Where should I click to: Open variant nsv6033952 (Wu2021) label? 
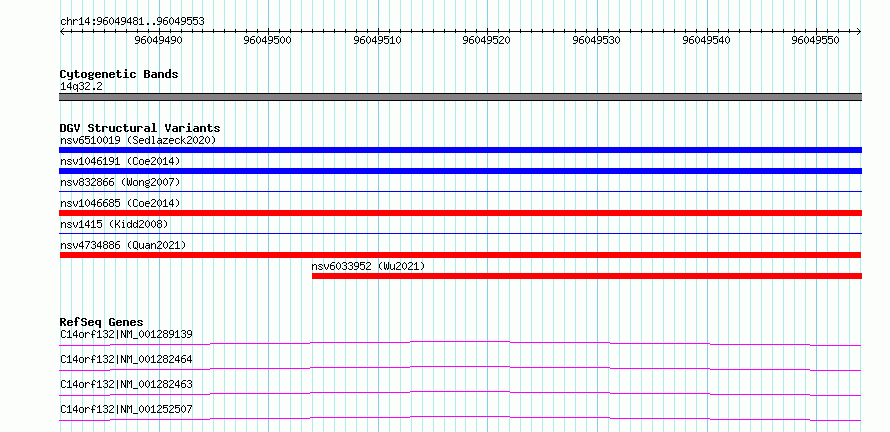[x=368, y=266]
